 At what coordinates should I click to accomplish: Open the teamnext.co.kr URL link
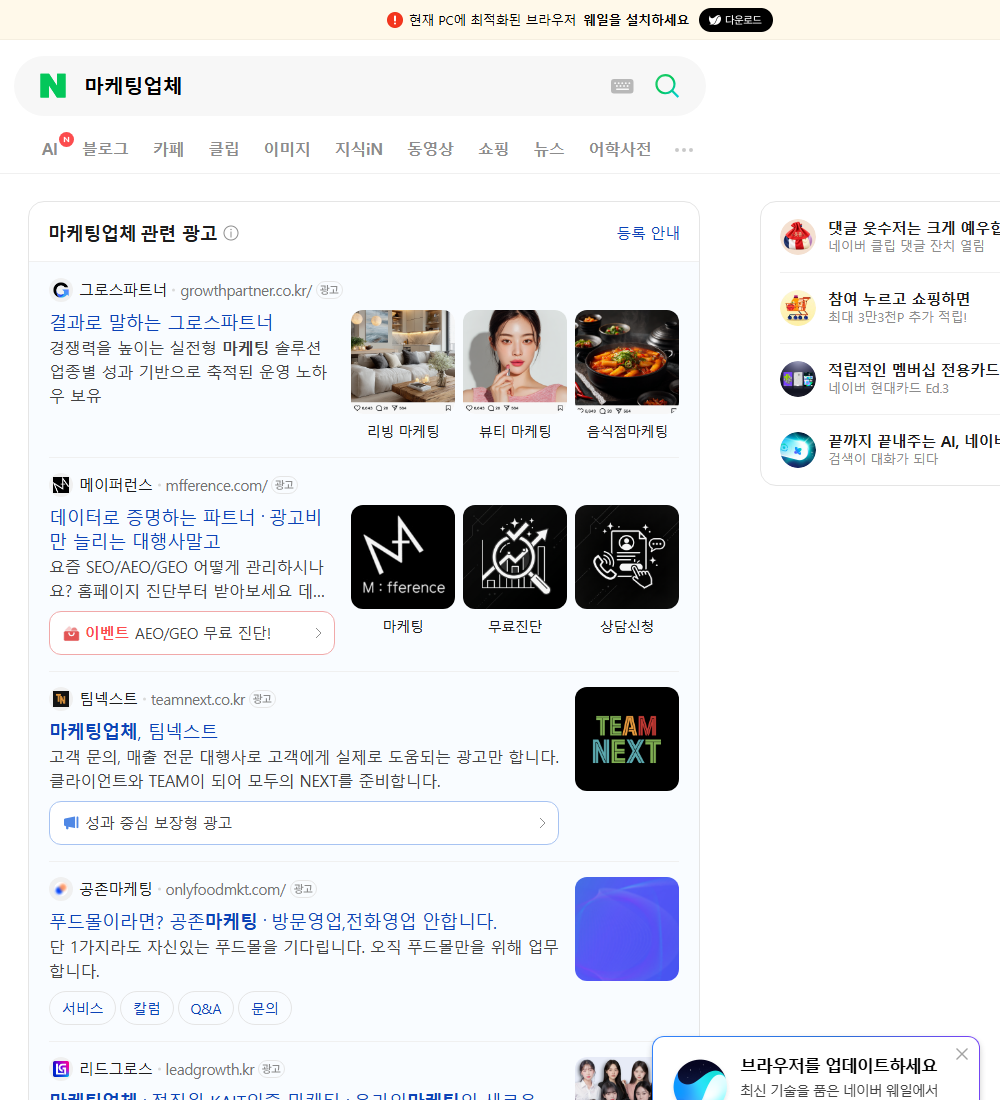point(198,699)
